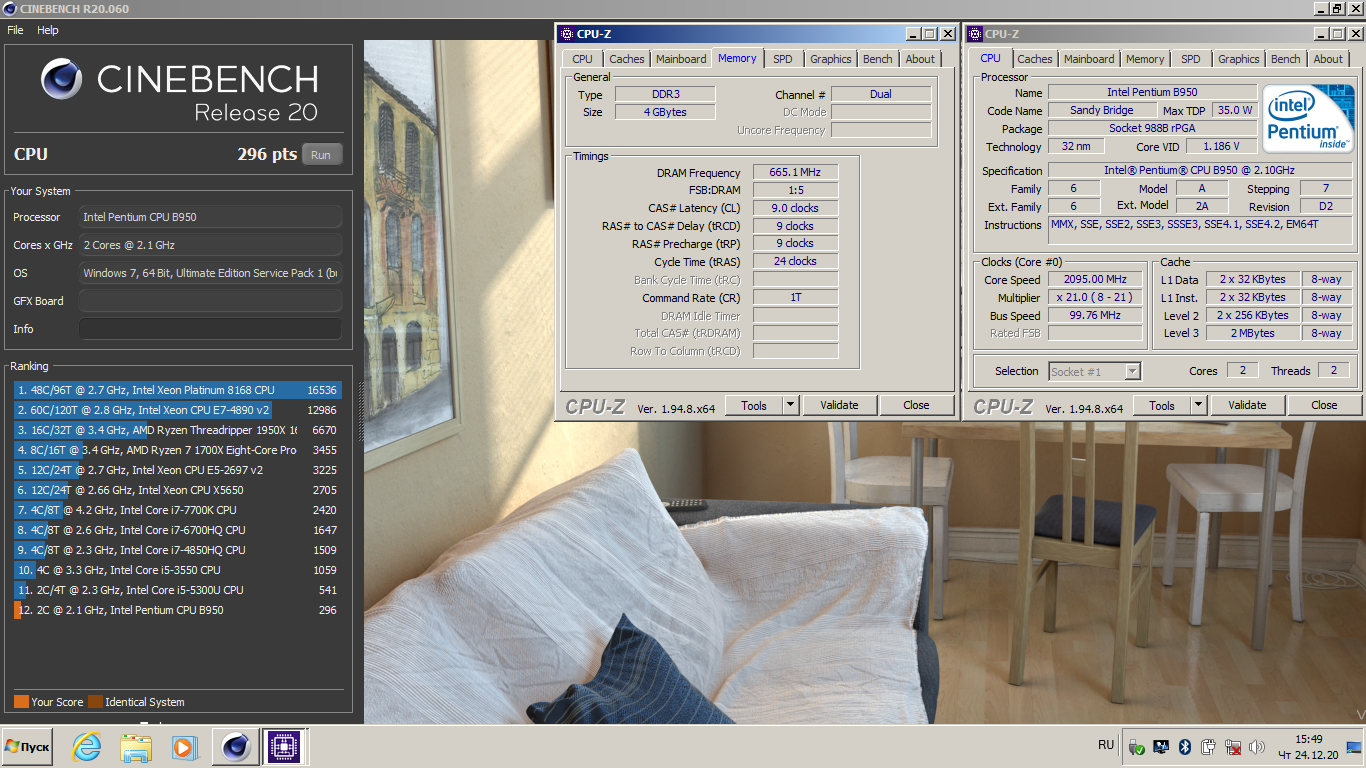Open the Пуск Start menu

27,747
